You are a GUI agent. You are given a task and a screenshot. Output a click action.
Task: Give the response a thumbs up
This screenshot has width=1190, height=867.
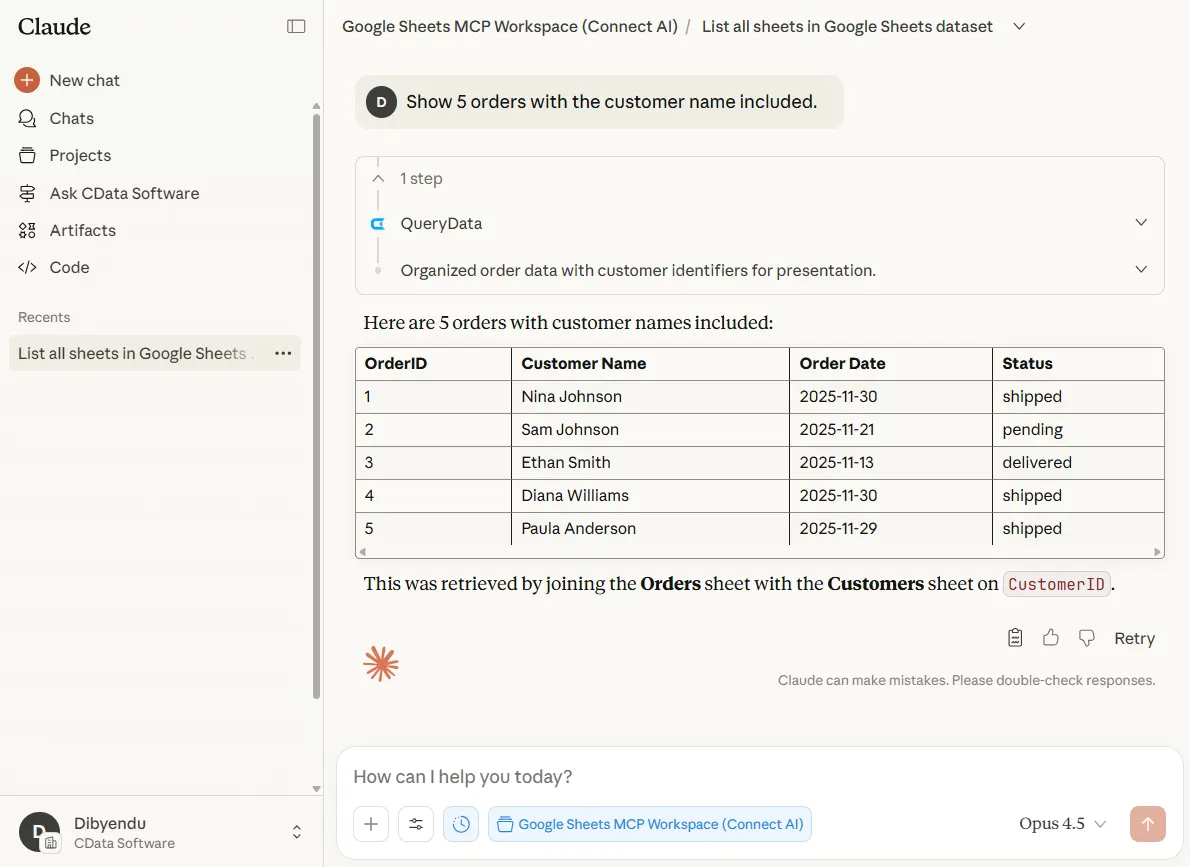(x=1050, y=638)
